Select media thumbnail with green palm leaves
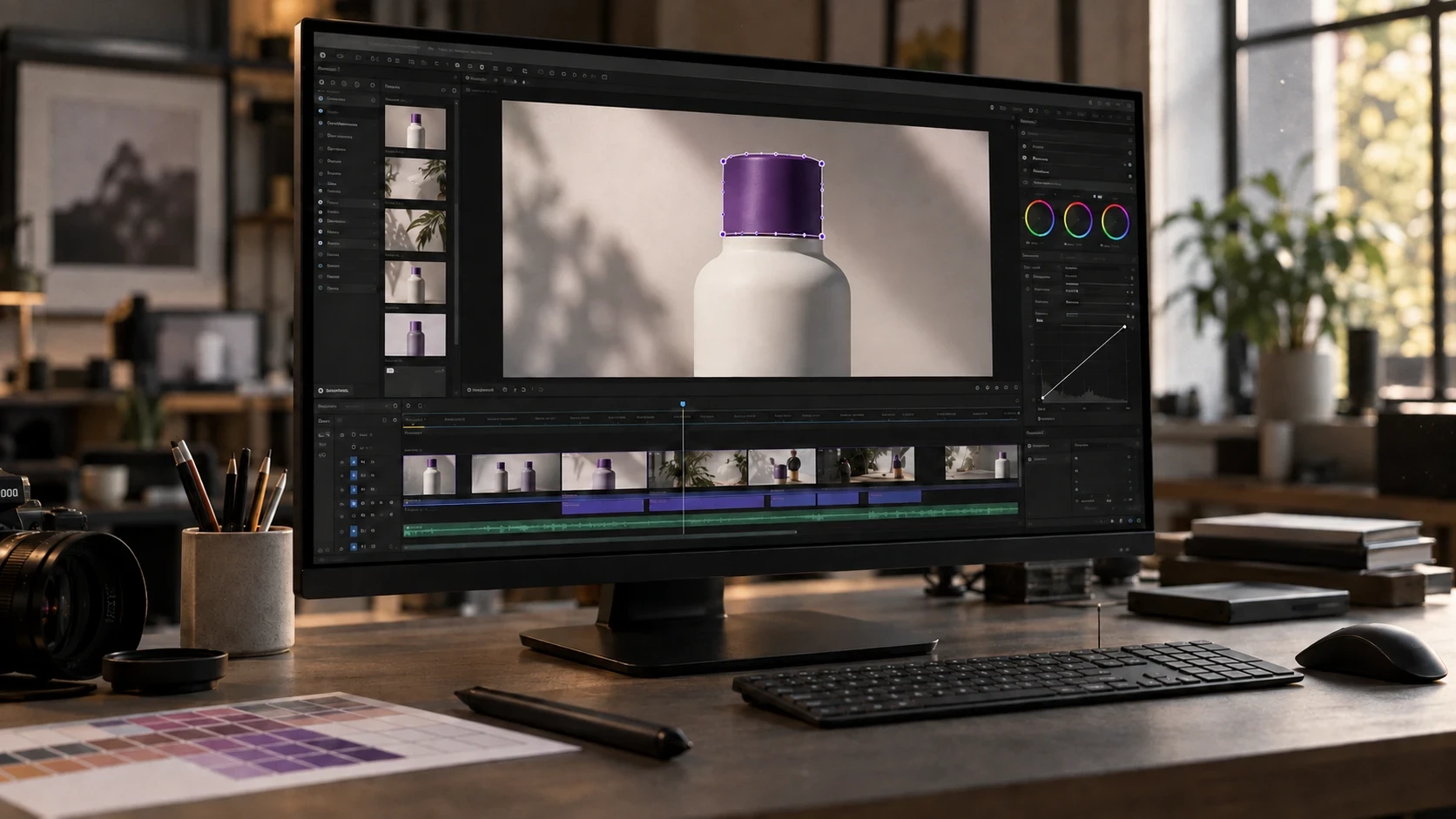Image resolution: width=1456 pixels, height=819 pixels. click(415, 231)
